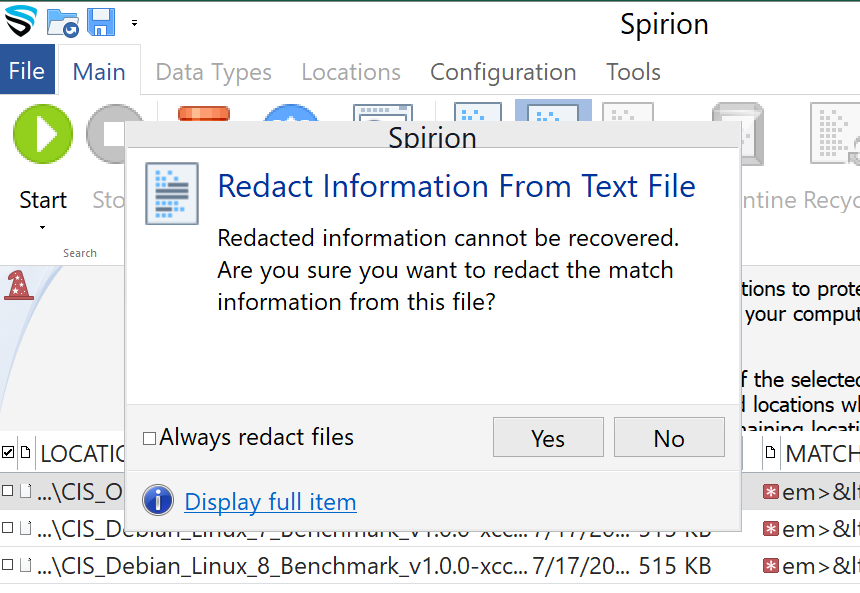Check the CIS_Debian_Linux_8_Benchmark row checkbox
This screenshot has width=860, height=593.
click(8, 566)
